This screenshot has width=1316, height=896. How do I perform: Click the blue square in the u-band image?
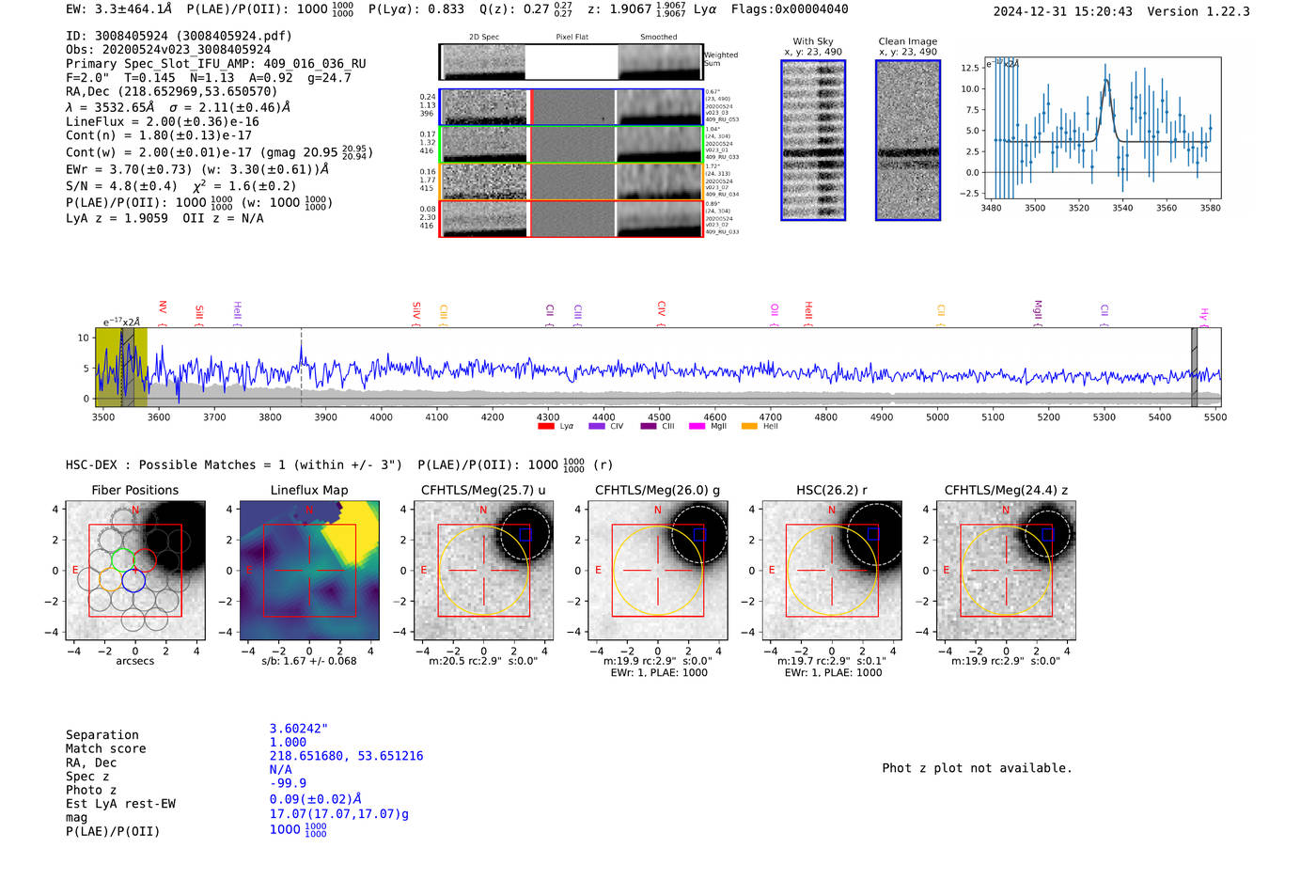pyautogui.click(x=525, y=534)
